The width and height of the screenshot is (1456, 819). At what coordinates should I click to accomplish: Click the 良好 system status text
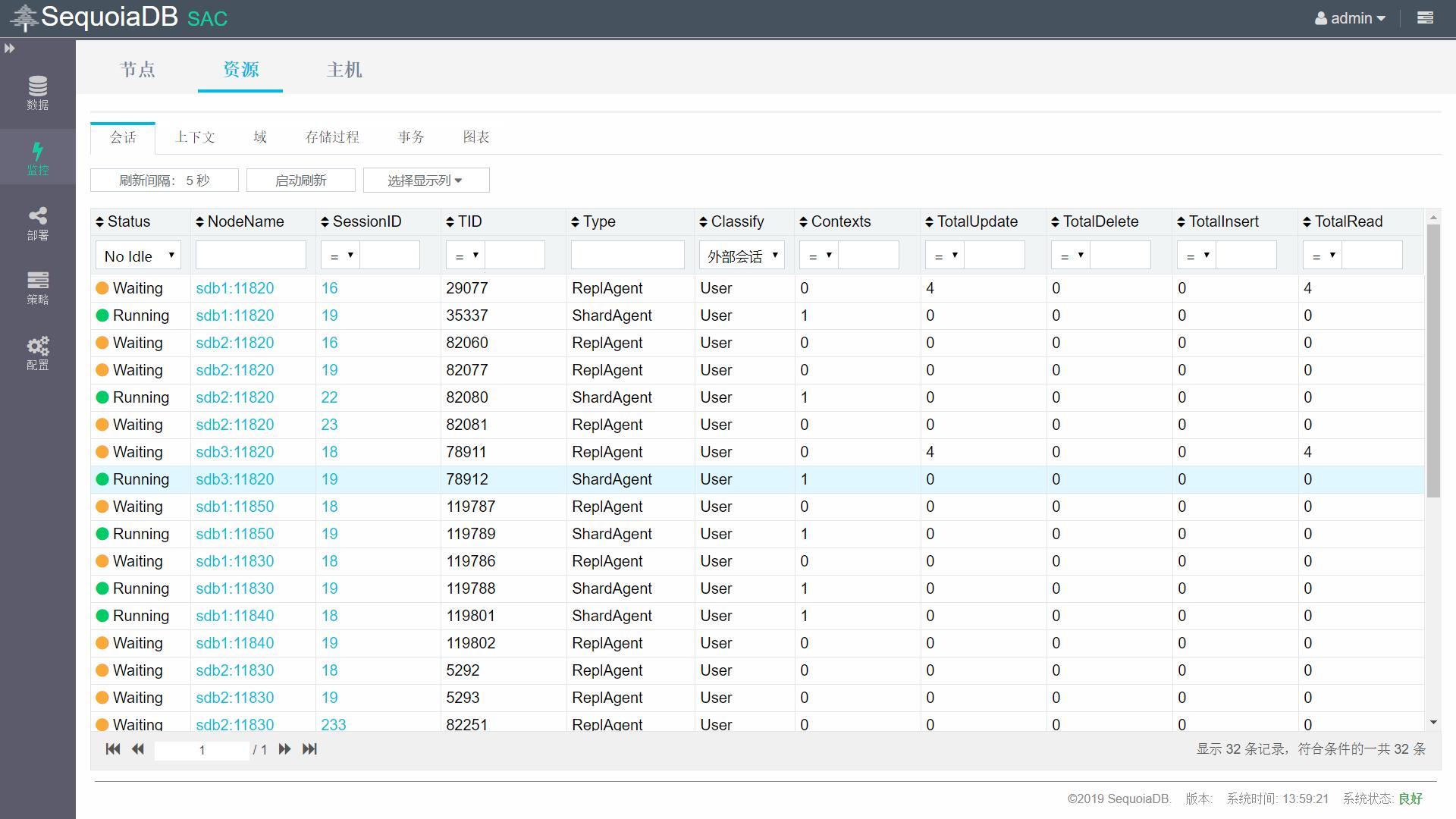(1410, 799)
